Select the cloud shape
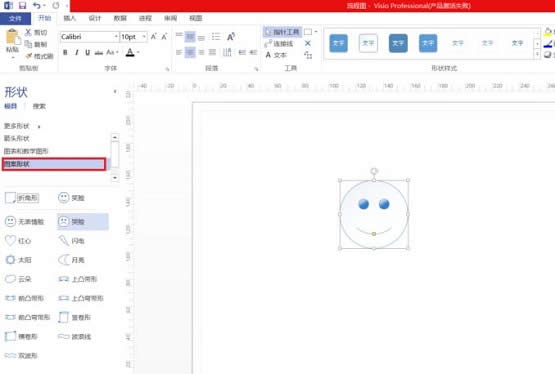Image resolution: width=555 pixels, height=374 pixels. (x=18, y=279)
